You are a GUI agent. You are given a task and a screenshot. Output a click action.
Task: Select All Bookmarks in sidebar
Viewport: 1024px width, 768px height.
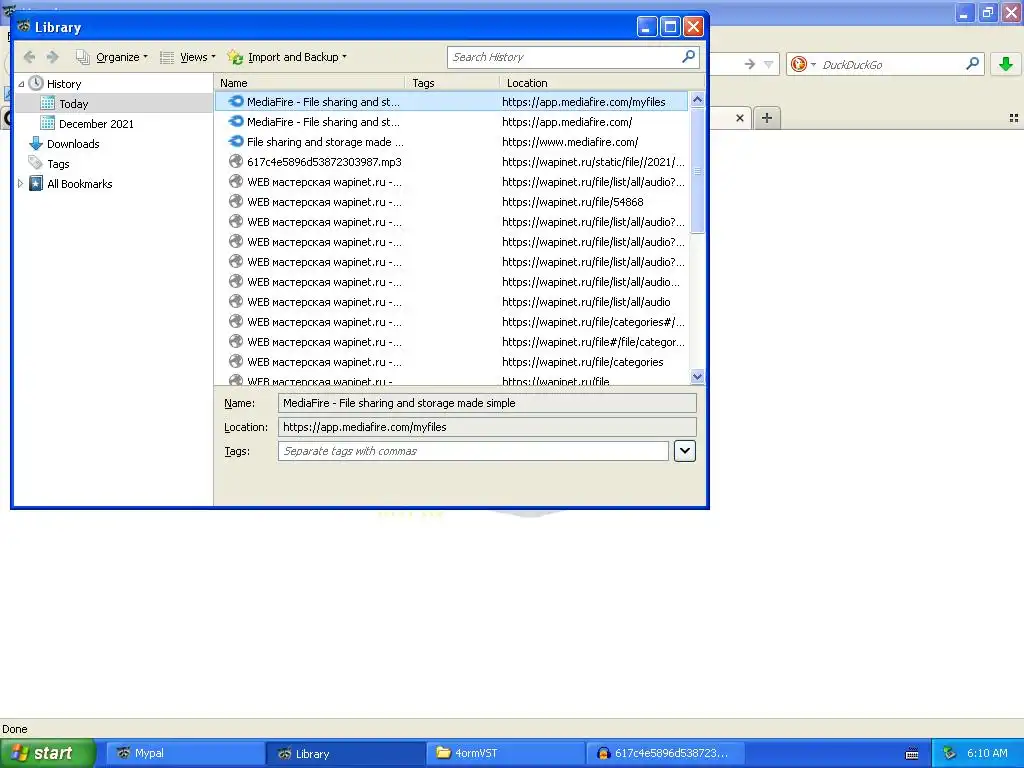point(80,184)
